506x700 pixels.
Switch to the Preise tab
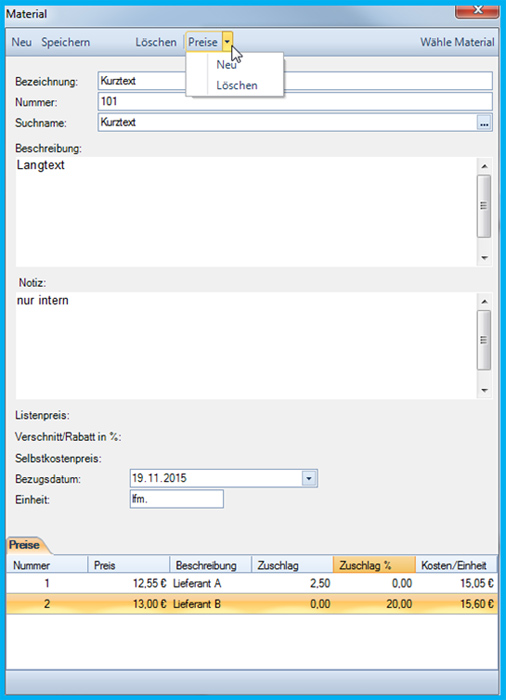tap(25, 545)
